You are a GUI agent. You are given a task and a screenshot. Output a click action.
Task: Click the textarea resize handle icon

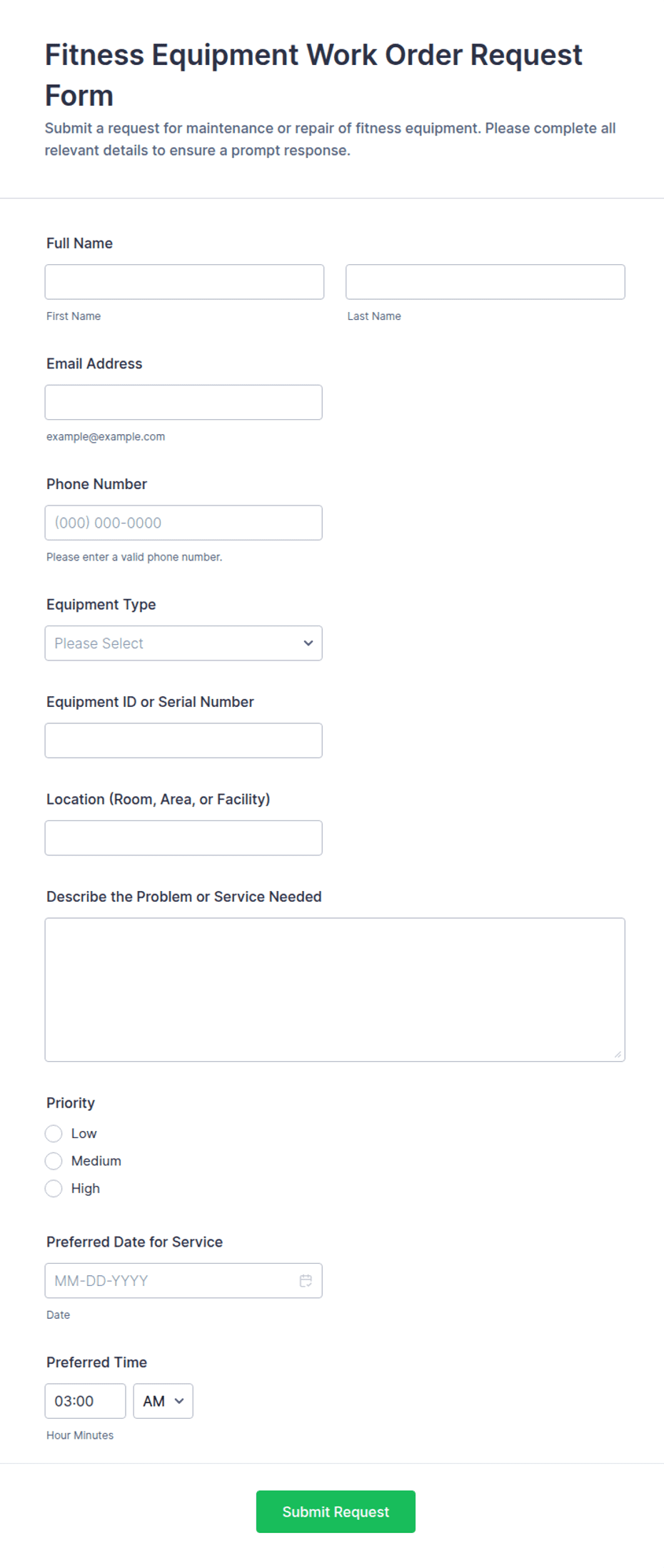click(x=618, y=1054)
